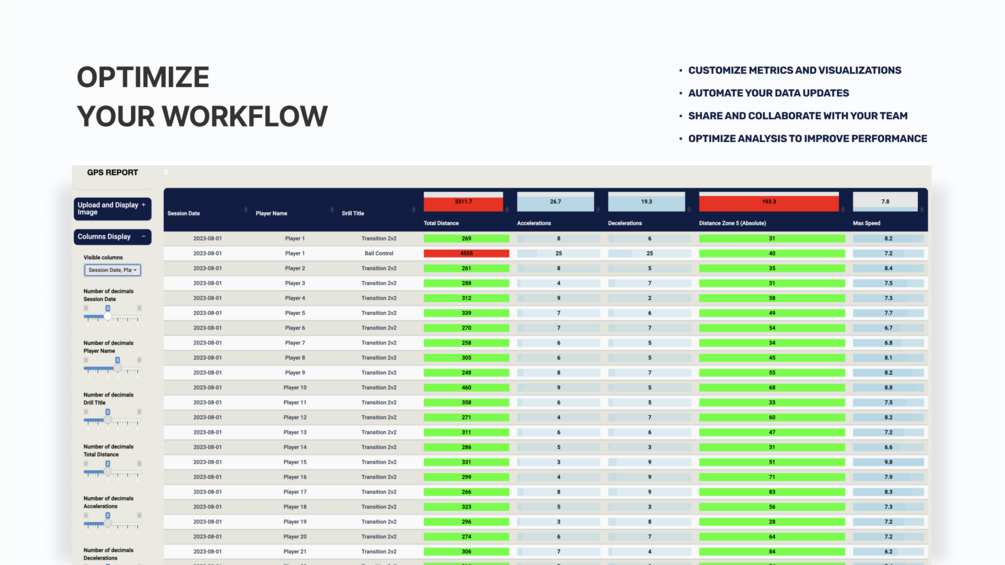Select the 'Player 8' name cell
The width and height of the screenshot is (1005, 565).
[x=295, y=358]
